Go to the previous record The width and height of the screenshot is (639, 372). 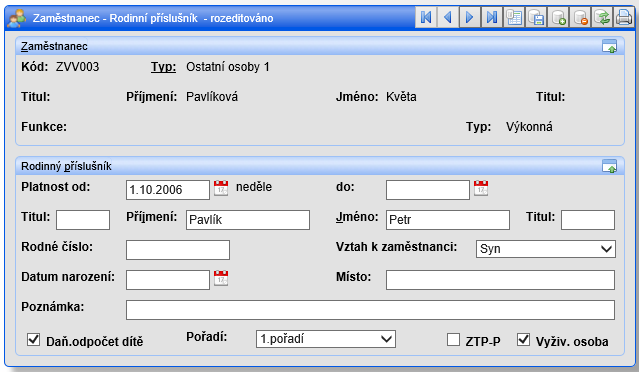(448, 18)
